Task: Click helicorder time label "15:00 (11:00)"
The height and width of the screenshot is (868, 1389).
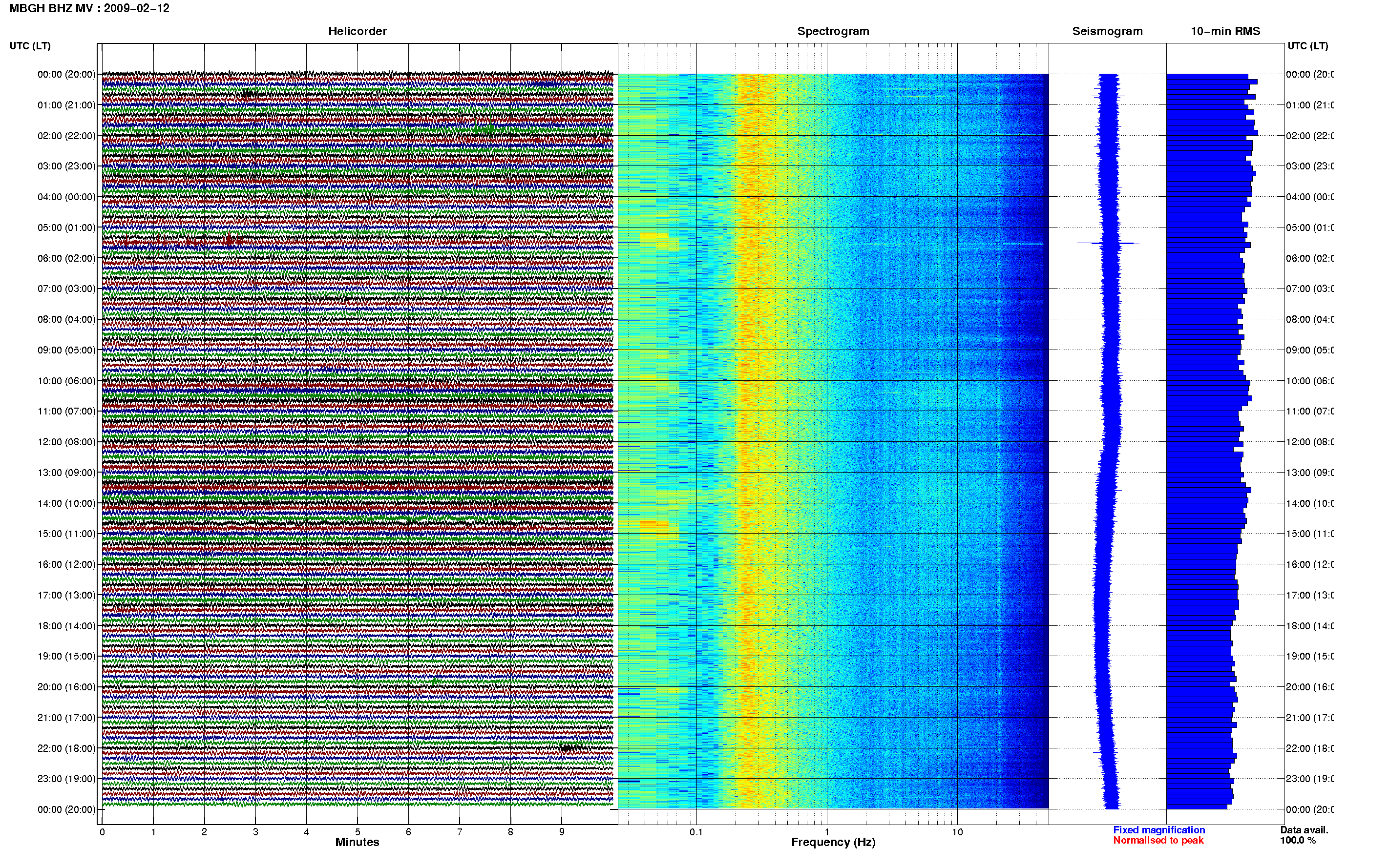Action: coord(66,533)
